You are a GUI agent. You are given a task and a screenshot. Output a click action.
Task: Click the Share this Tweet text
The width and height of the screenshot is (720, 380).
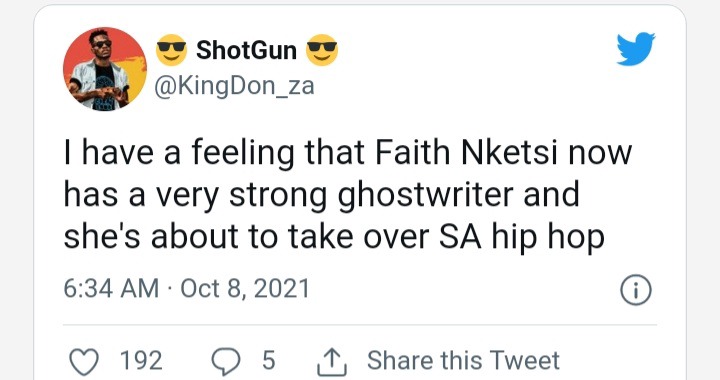point(463,360)
